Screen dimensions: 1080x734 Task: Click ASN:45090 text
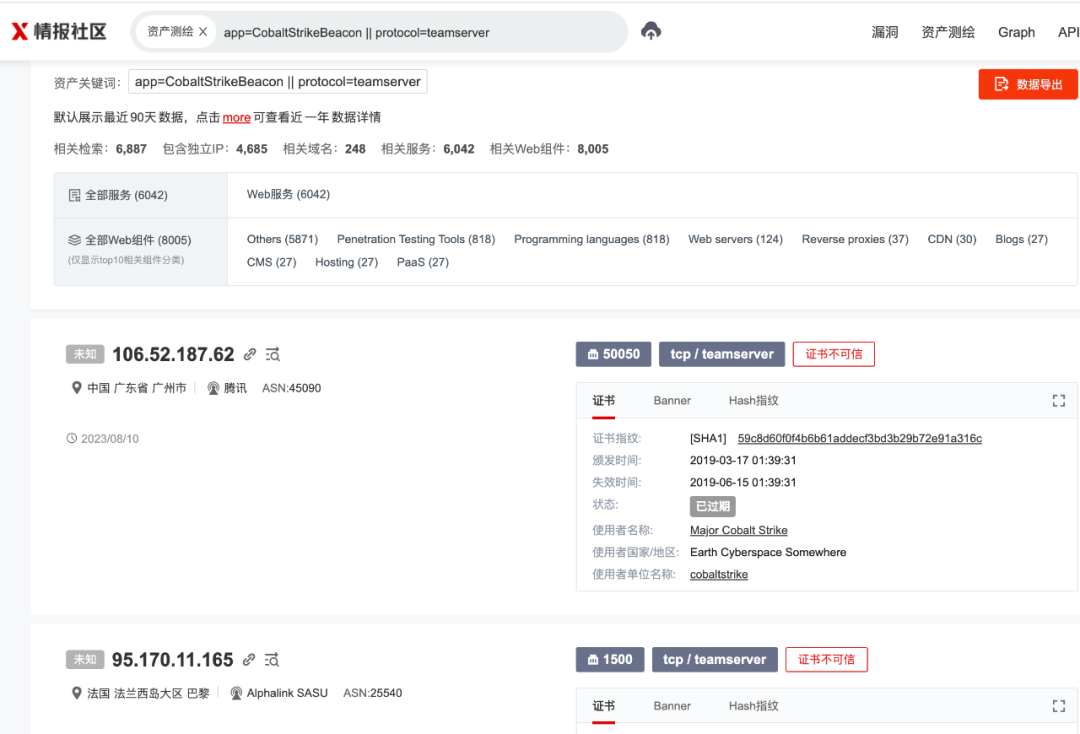[x=291, y=388]
